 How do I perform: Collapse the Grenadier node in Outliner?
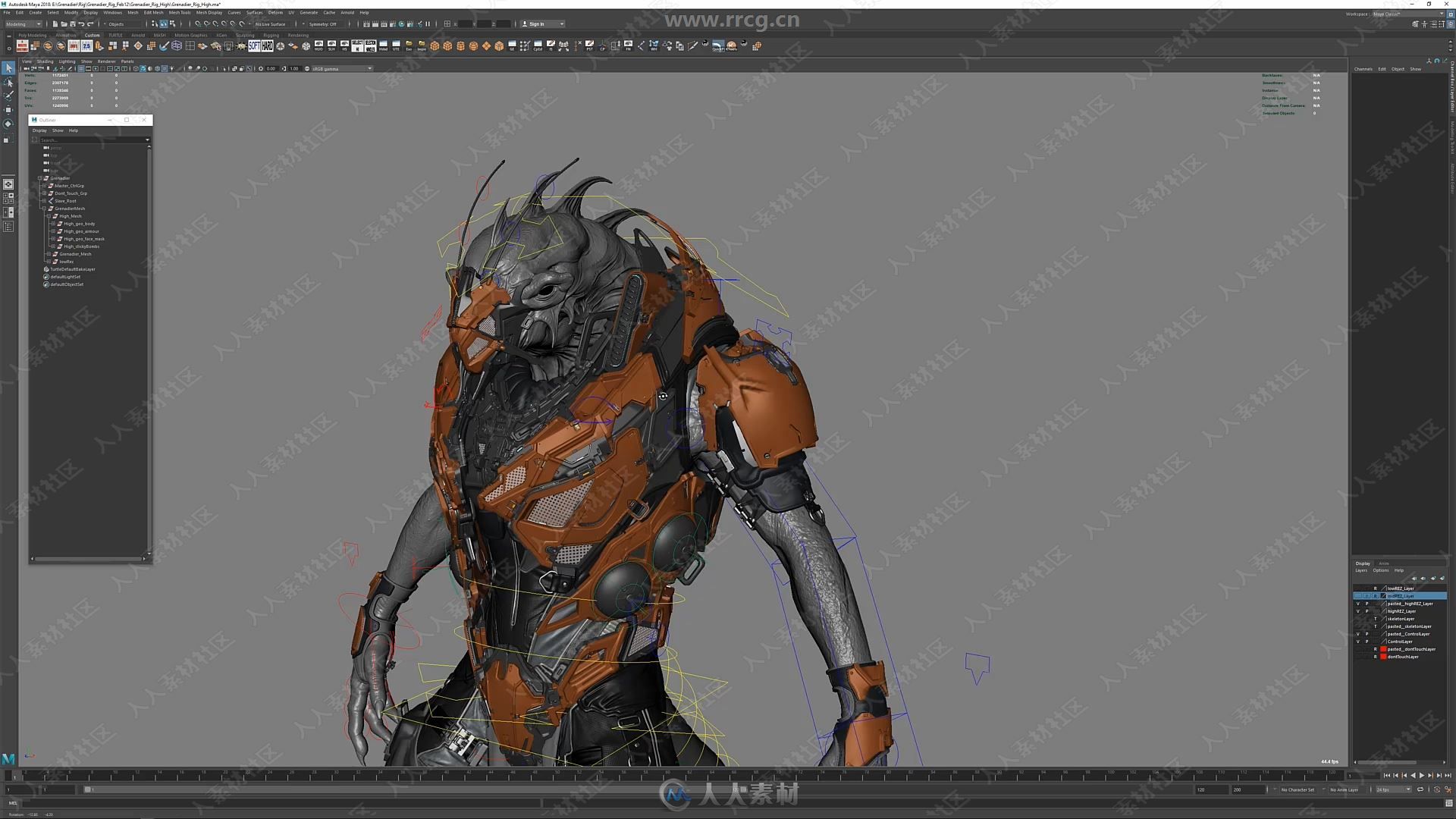[39, 178]
